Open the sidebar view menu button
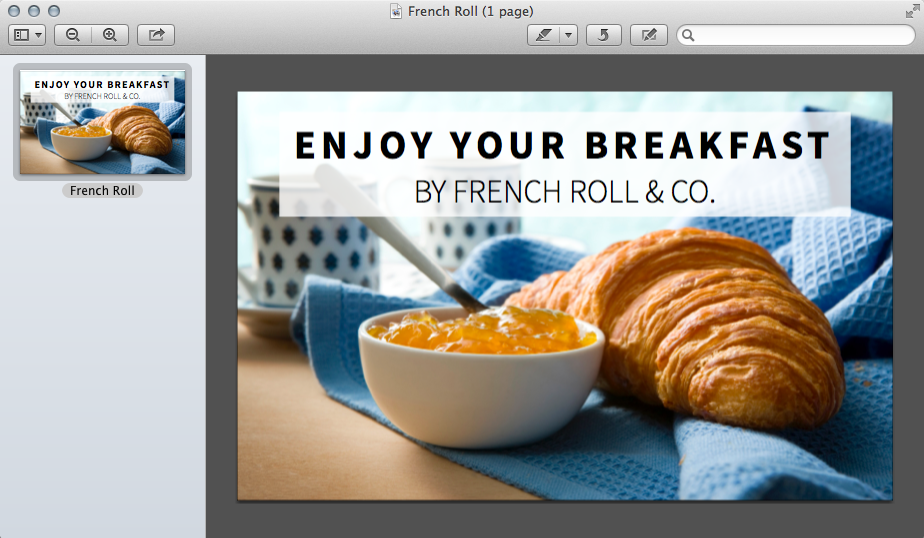The height and width of the screenshot is (538, 924). click(x=27, y=35)
